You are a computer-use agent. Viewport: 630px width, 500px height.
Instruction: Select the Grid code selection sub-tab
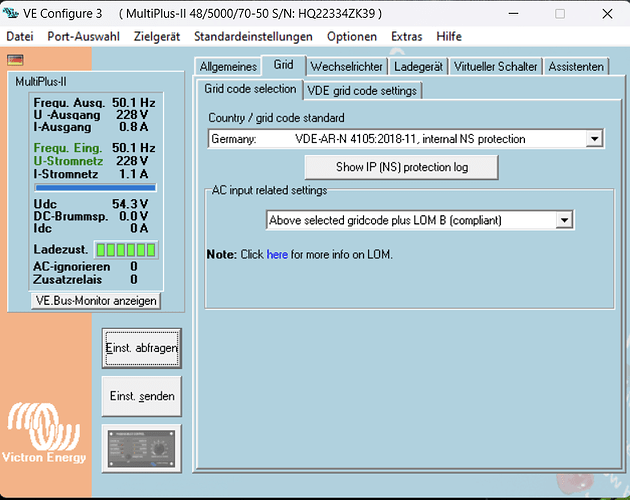[250, 89]
